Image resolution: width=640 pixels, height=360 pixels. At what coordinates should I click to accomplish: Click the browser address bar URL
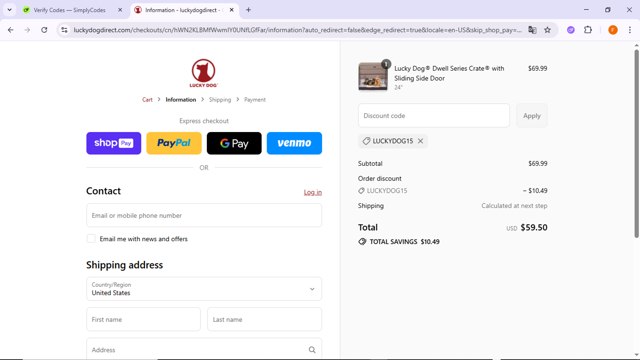click(x=298, y=30)
